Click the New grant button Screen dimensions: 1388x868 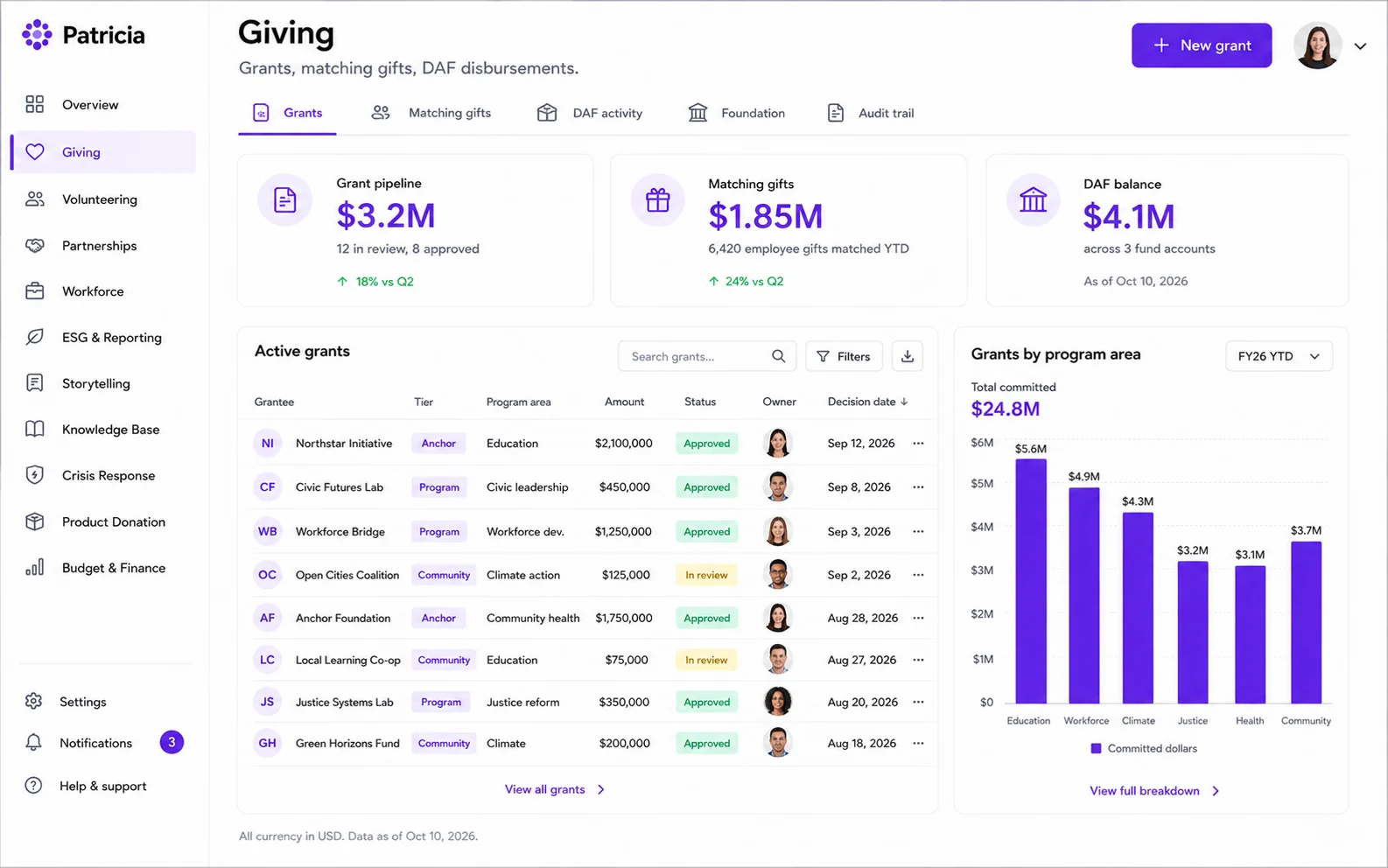pos(1202,45)
